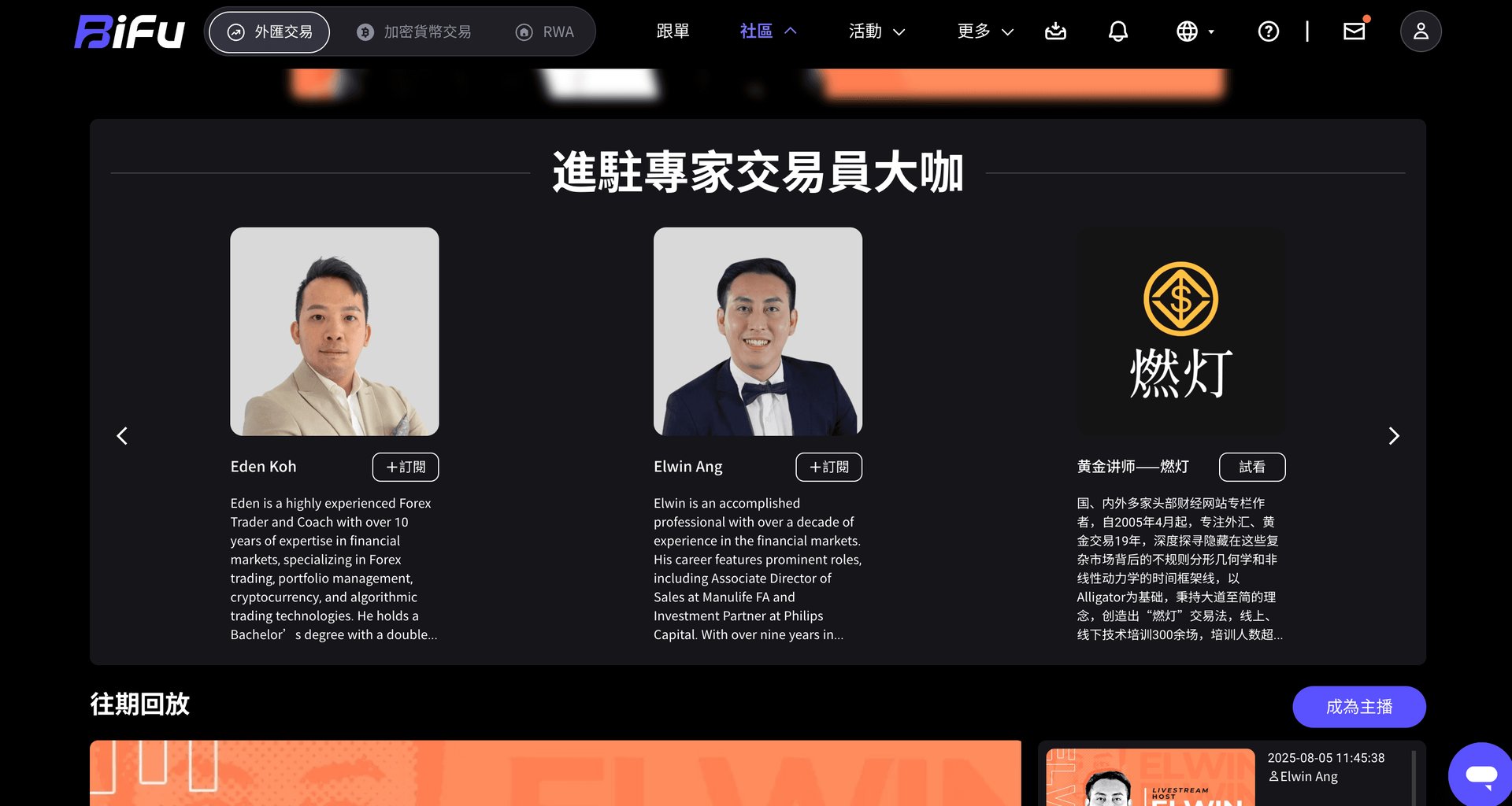The image size is (1512, 806).
Task: Collapse the 社區 menu
Action: click(769, 31)
